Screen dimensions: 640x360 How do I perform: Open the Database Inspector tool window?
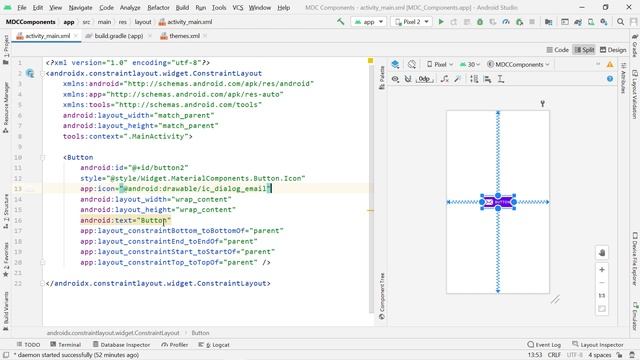pos(121,344)
